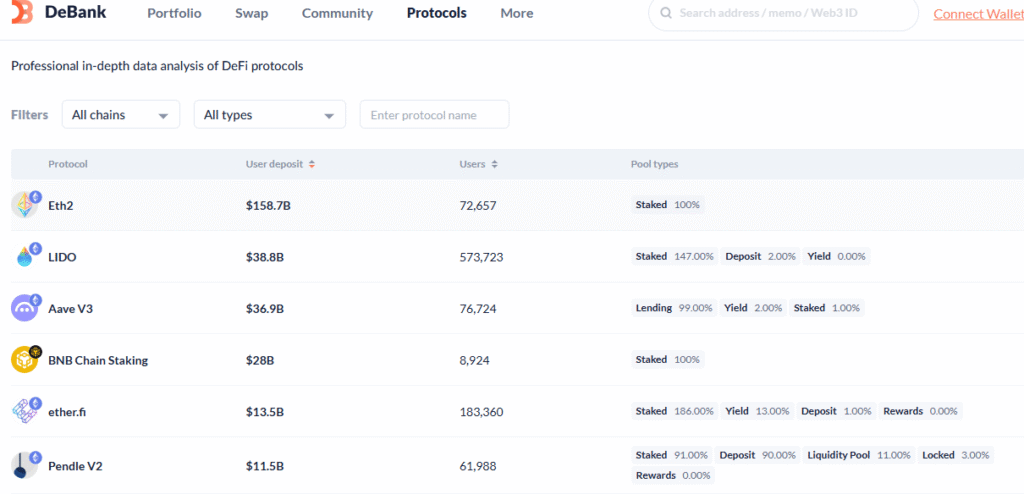The height and width of the screenshot is (494, 1024).
Task: Open the LIDO protocol name
Action: pyautogui.click(x=62, y=257)
